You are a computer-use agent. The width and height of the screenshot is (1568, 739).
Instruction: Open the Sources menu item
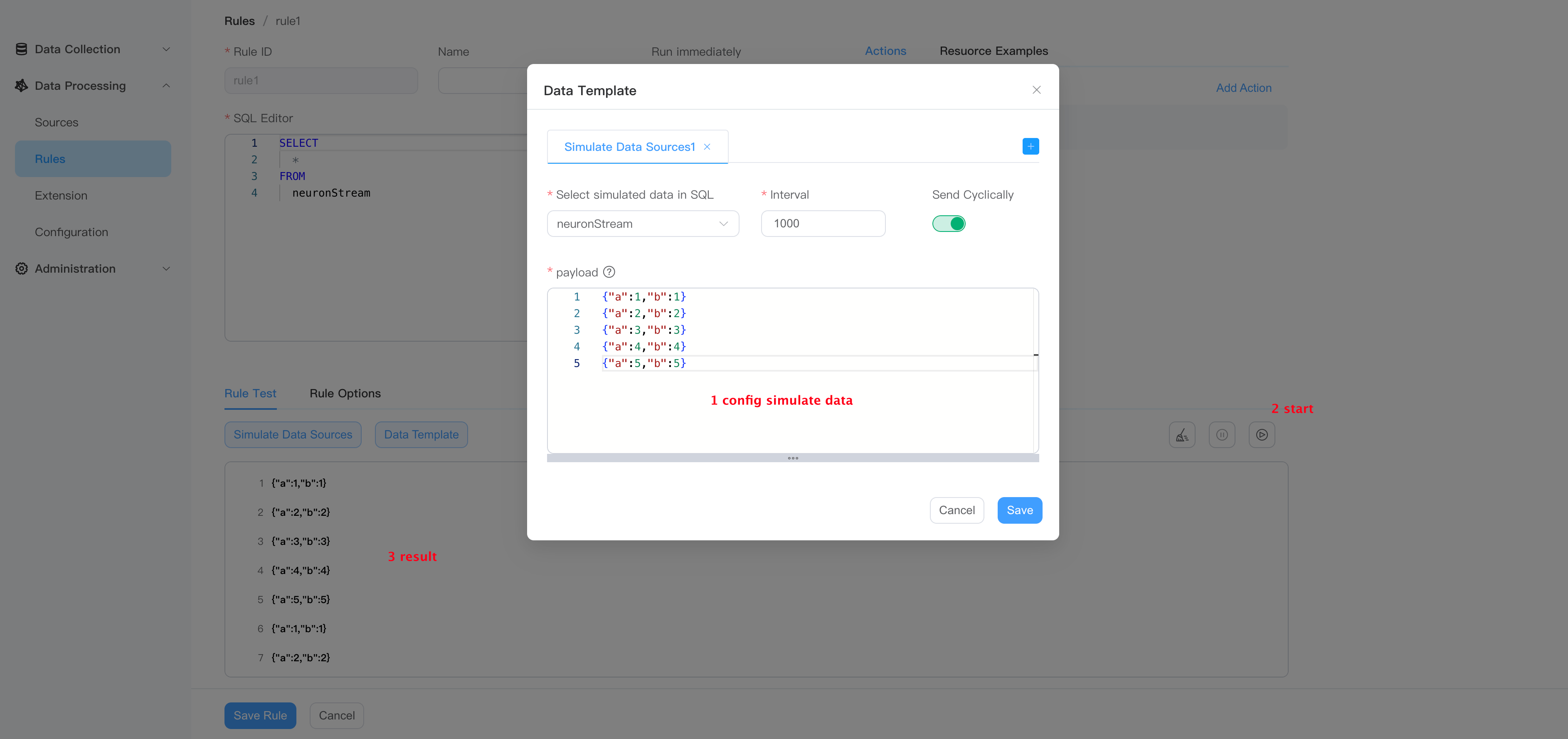[57, 122]
